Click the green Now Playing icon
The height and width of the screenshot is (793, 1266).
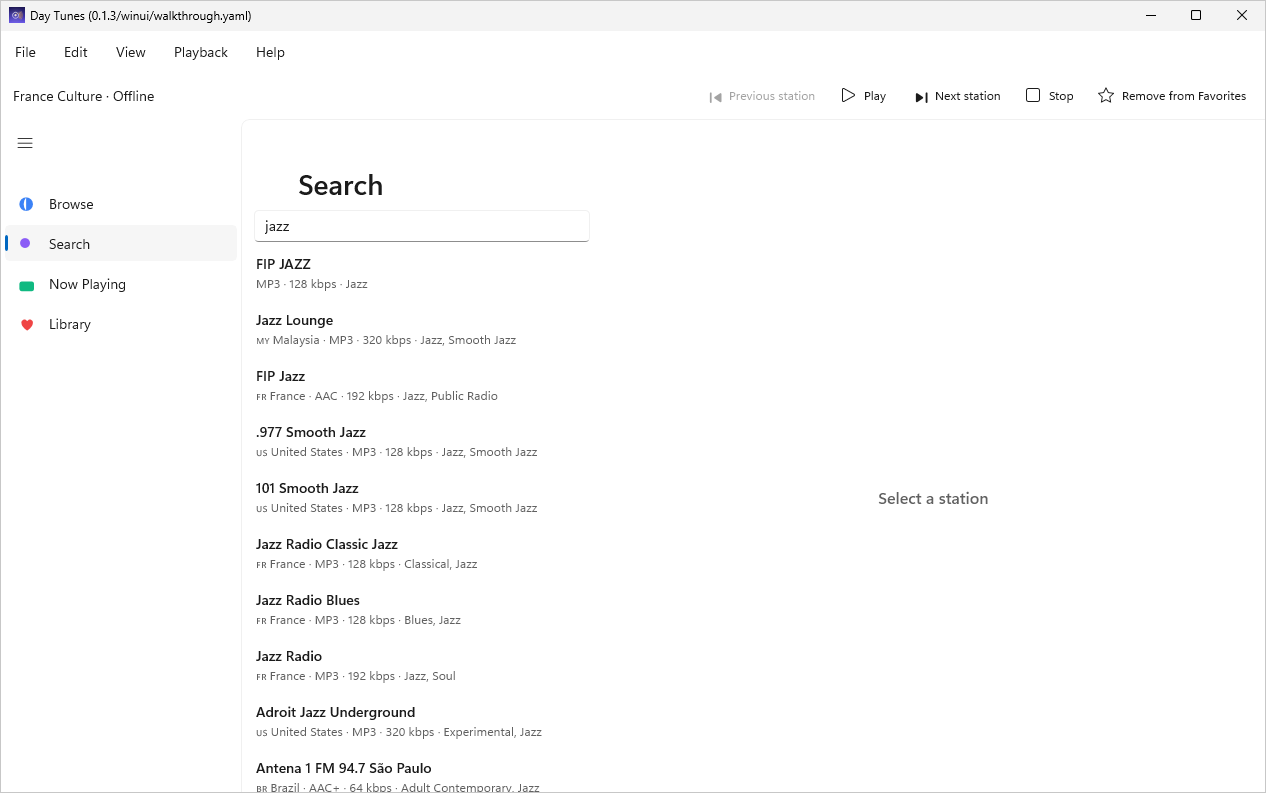pyautogui.click(x=27, y=285)
